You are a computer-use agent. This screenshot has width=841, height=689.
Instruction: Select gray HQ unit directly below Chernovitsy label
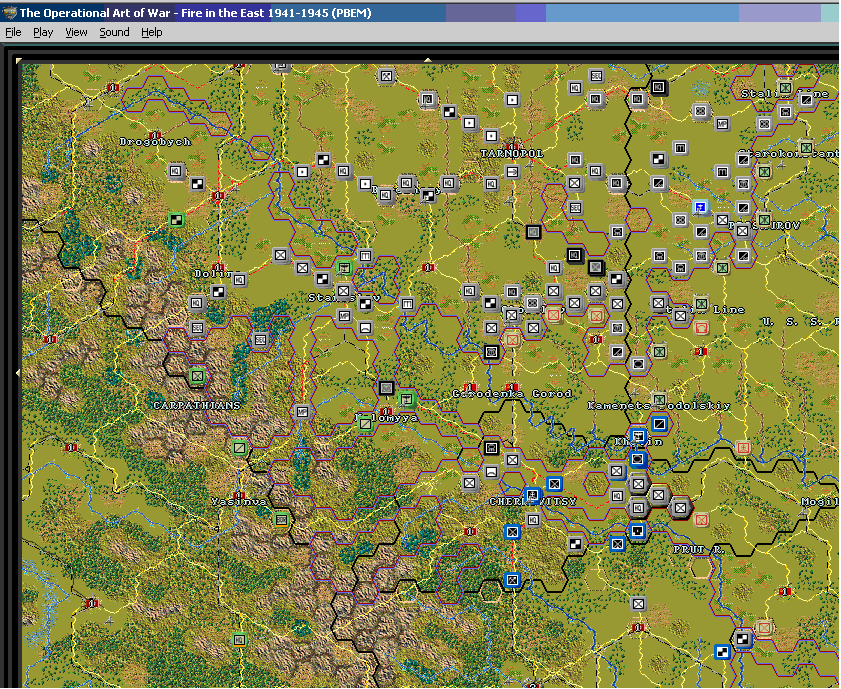tap(533, 520)
